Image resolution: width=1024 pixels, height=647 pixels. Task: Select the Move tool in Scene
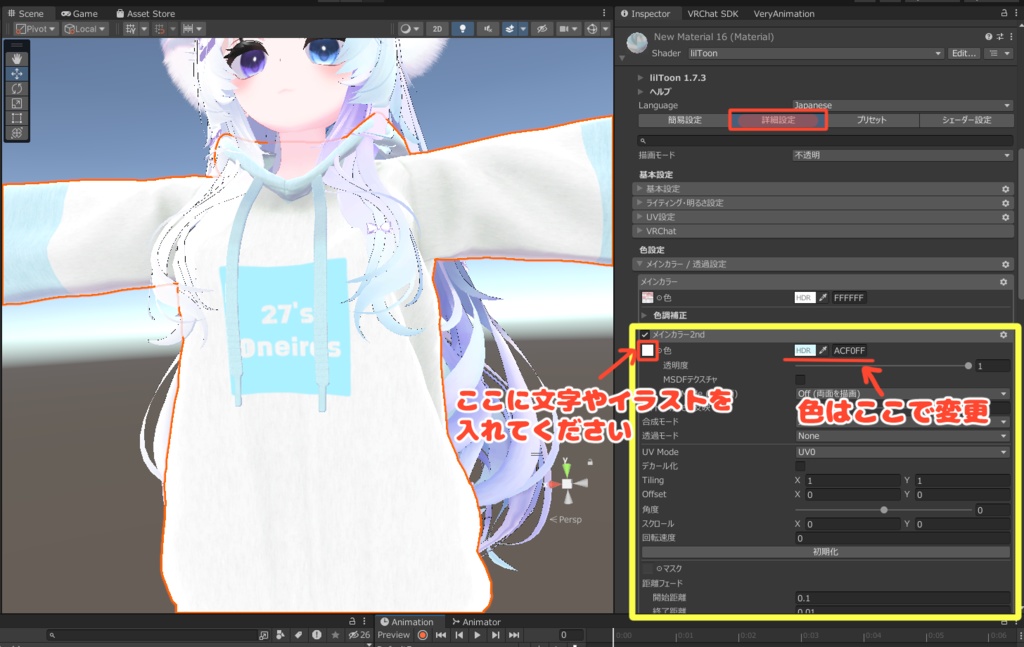[16, 74]
